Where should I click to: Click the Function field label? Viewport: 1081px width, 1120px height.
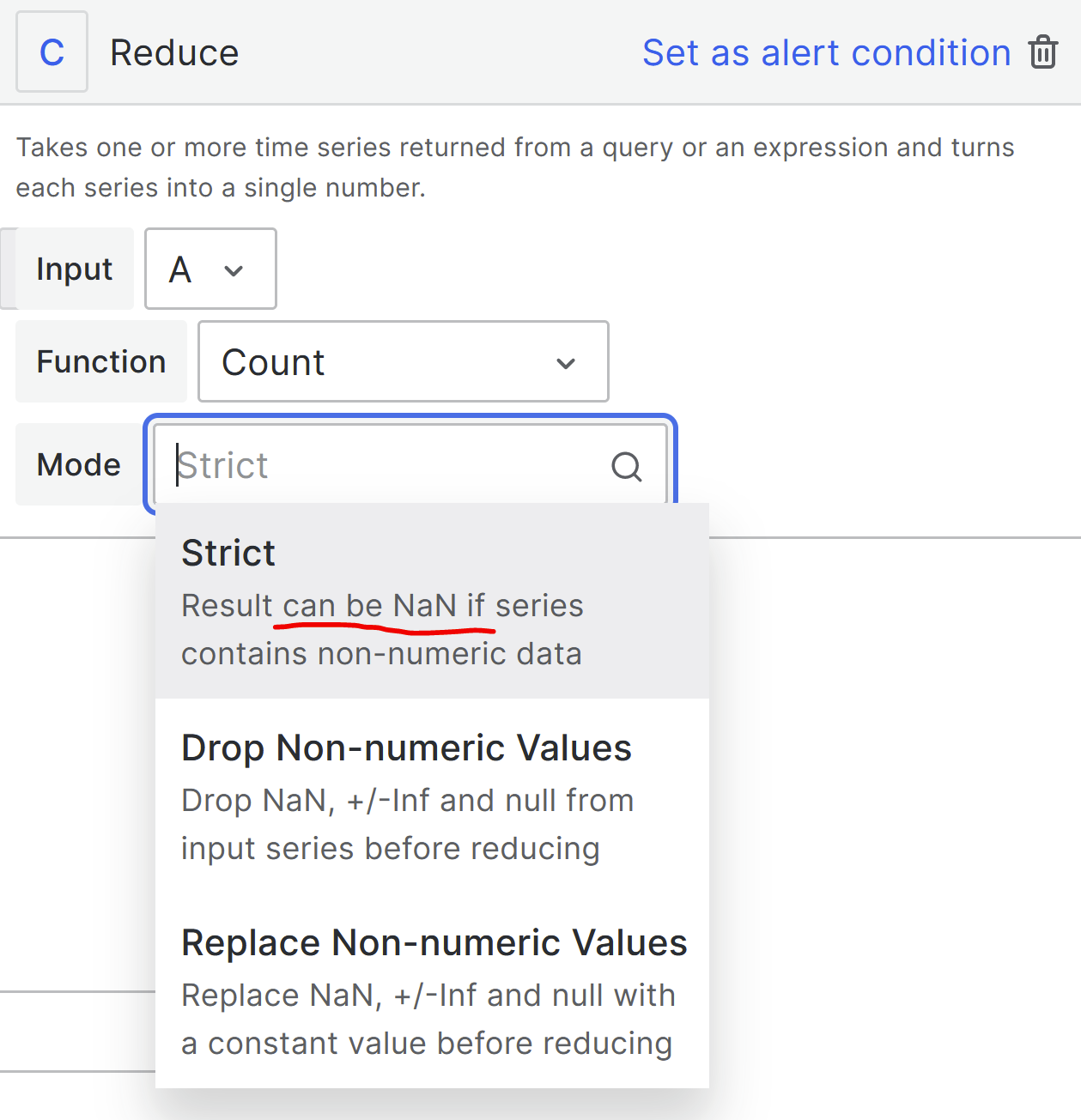point(101,361)
